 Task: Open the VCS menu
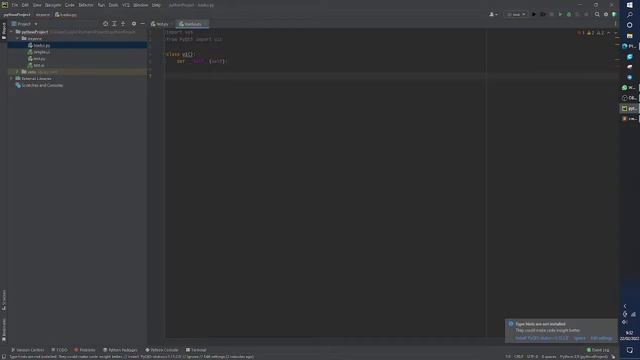click(x=126, y=5)
